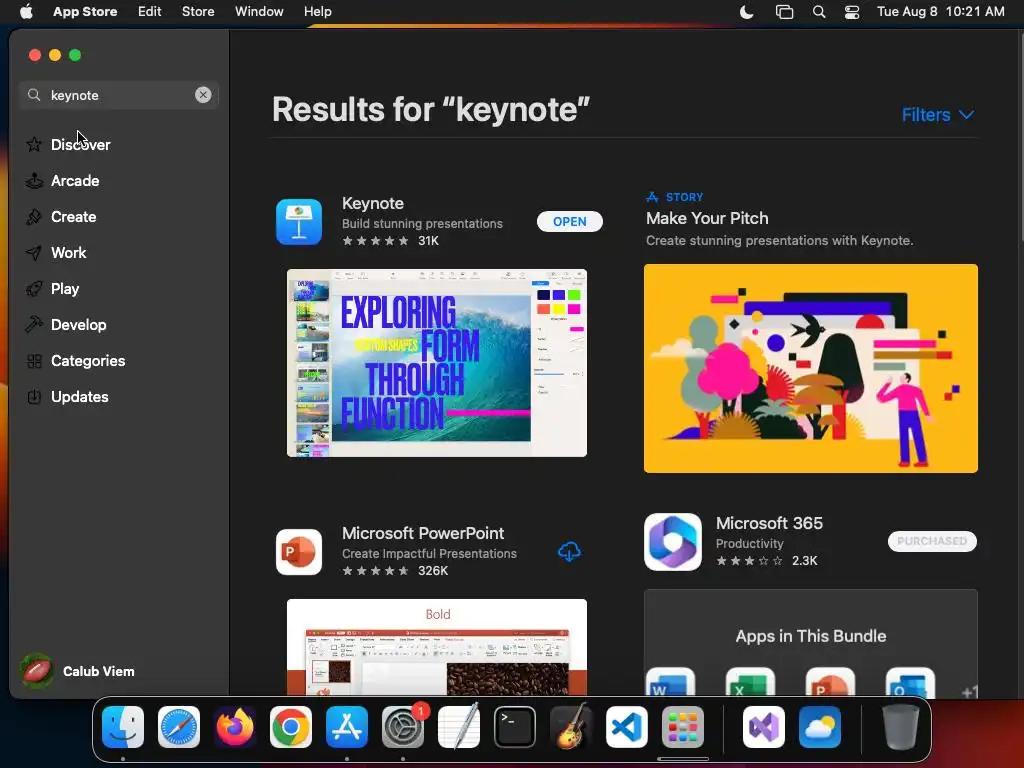Open Calub Viem account profile
The width and height of the screenshot is (1024, 768).
(x=78, y=671)
